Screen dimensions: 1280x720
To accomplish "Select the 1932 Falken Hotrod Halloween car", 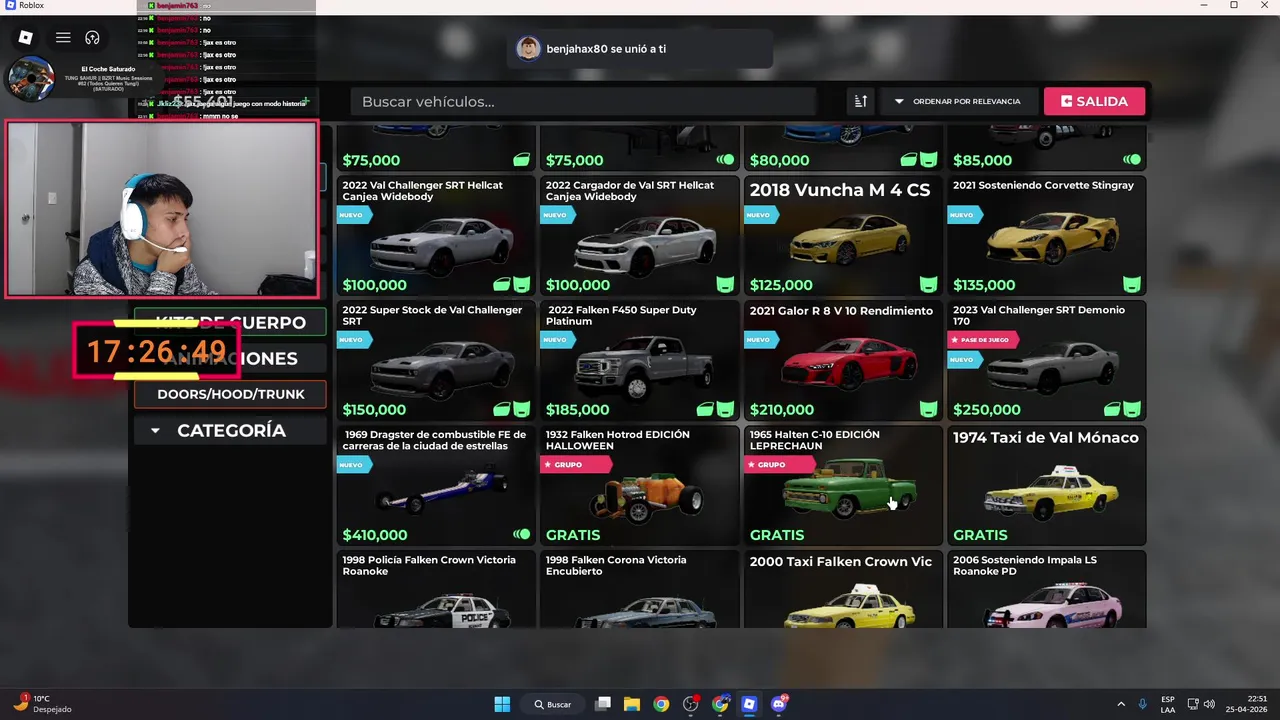I will (x=639, y=486).
